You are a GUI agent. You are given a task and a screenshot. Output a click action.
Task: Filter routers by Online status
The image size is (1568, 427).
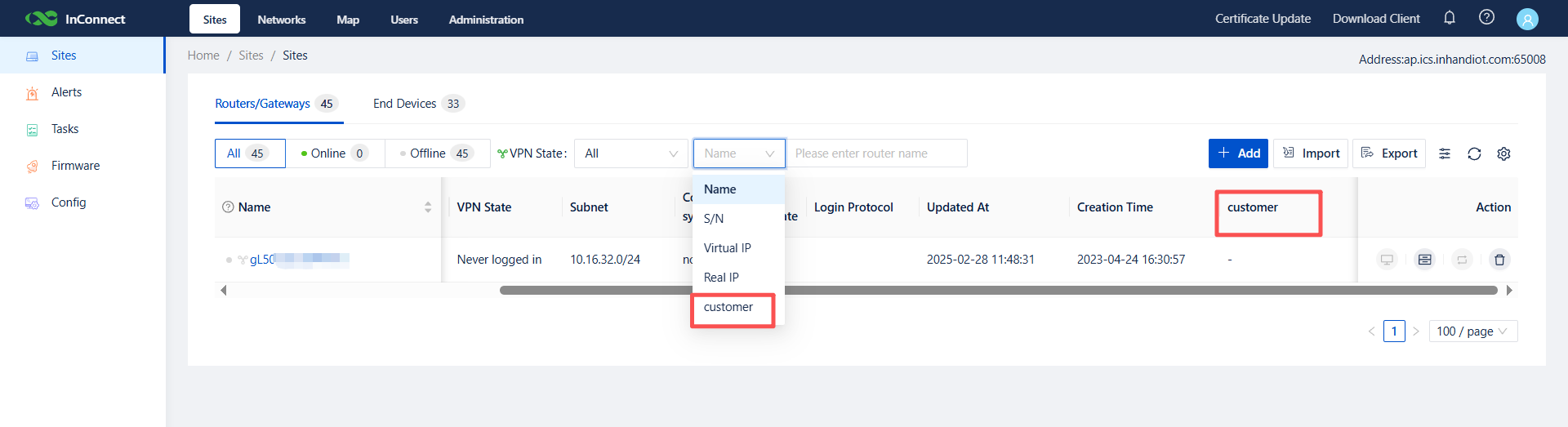pos(335,153)
